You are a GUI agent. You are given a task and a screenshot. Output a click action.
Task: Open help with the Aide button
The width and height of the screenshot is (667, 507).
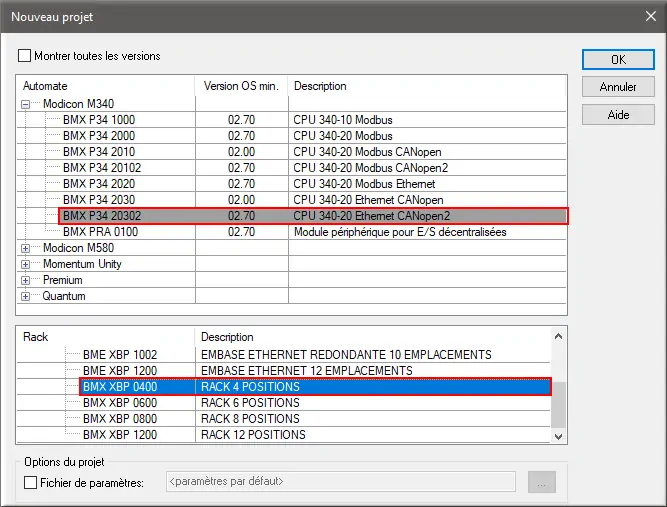point(618,115)
